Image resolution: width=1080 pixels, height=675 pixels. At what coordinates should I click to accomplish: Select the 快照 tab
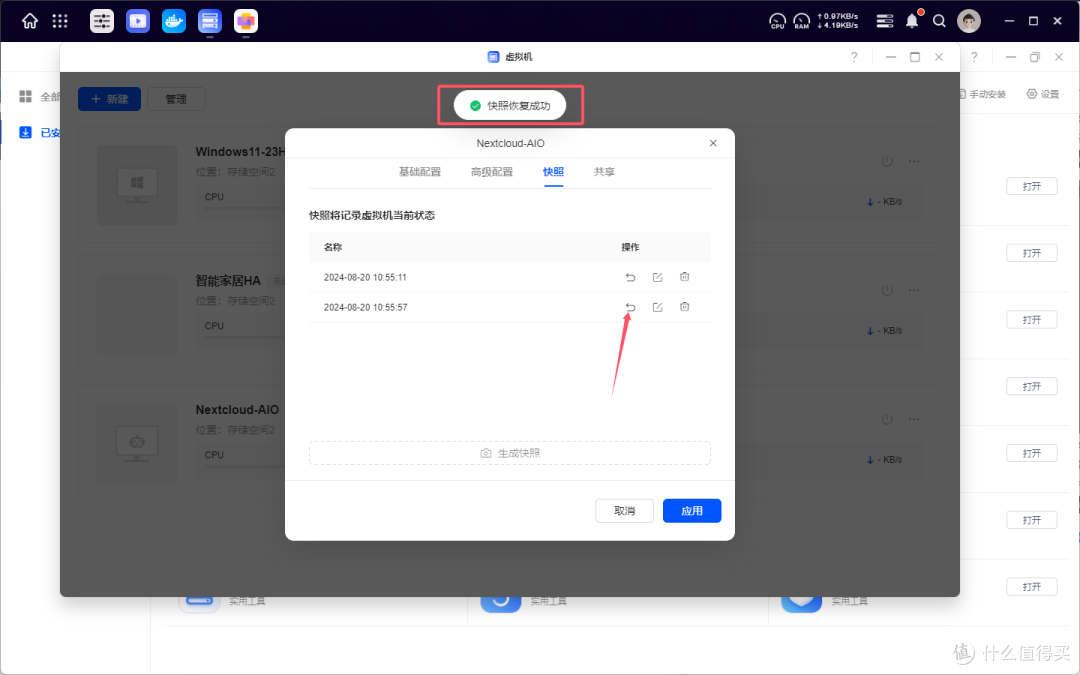pyautogui.click(x=553, y=172)
